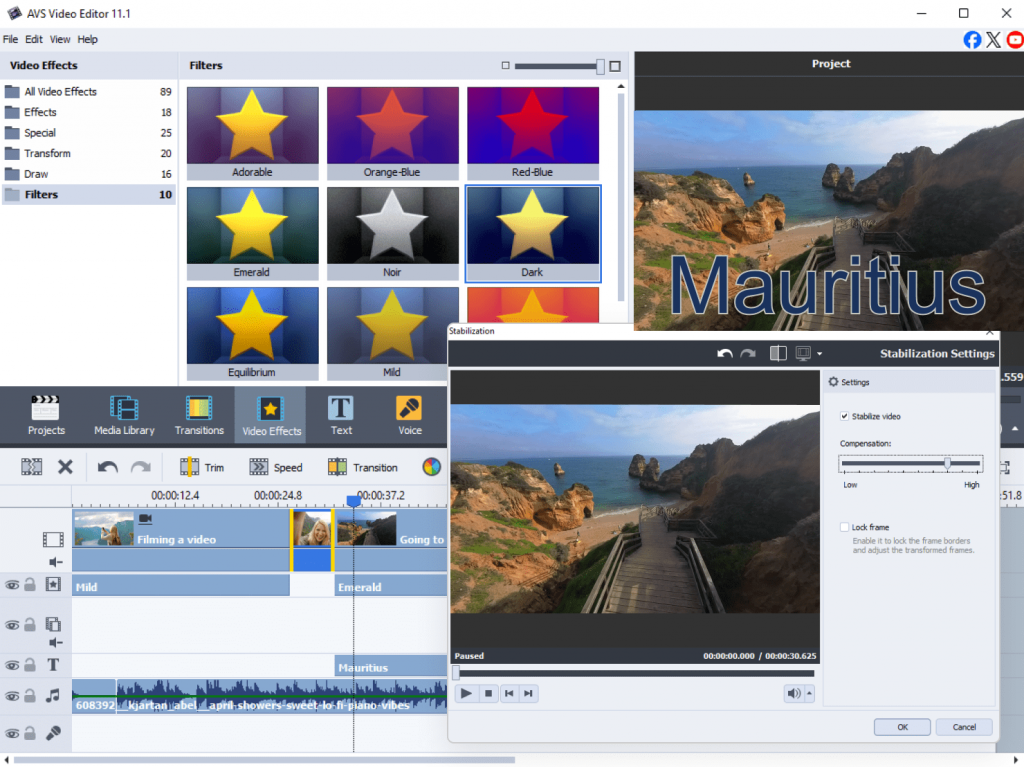Expand the preview display mode dropdown arrow
The height and width of the screenshot is (767, 1024).
click(x=820, y=354)
